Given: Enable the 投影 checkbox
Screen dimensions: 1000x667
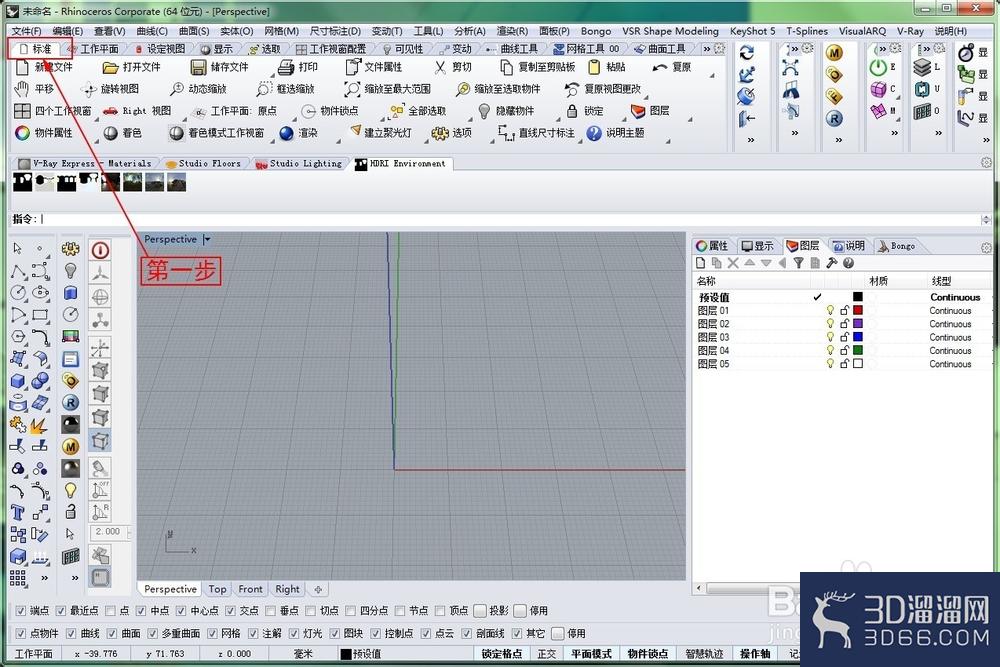Looking at the screenshot, I should pyautogui.click(x=480, y=611).
